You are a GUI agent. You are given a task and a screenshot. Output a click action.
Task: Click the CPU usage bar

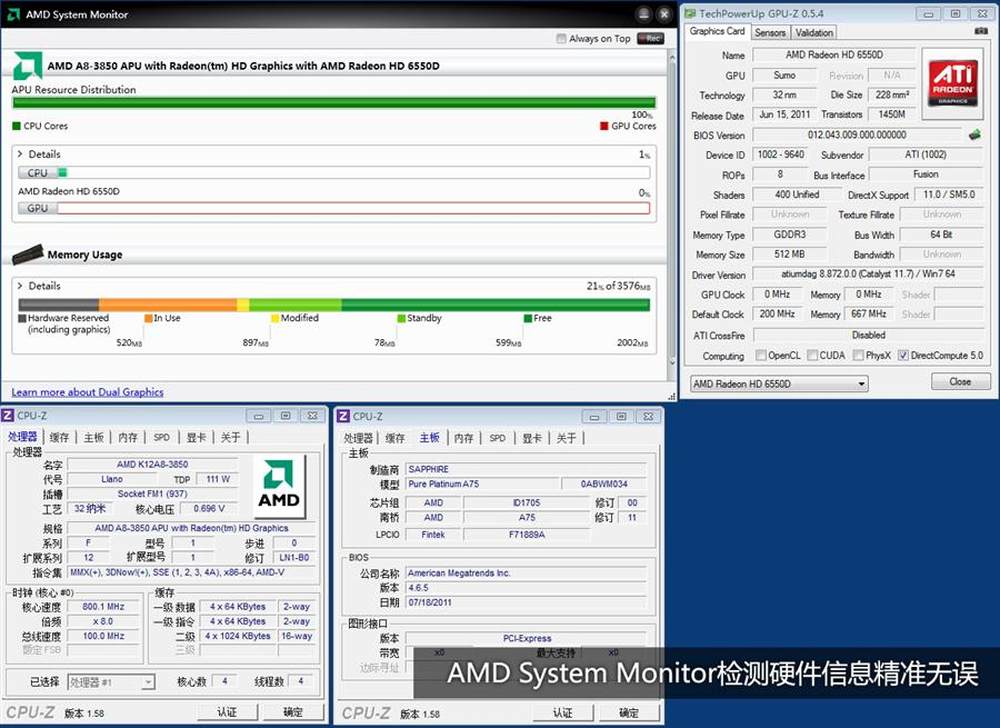(334, 172)
